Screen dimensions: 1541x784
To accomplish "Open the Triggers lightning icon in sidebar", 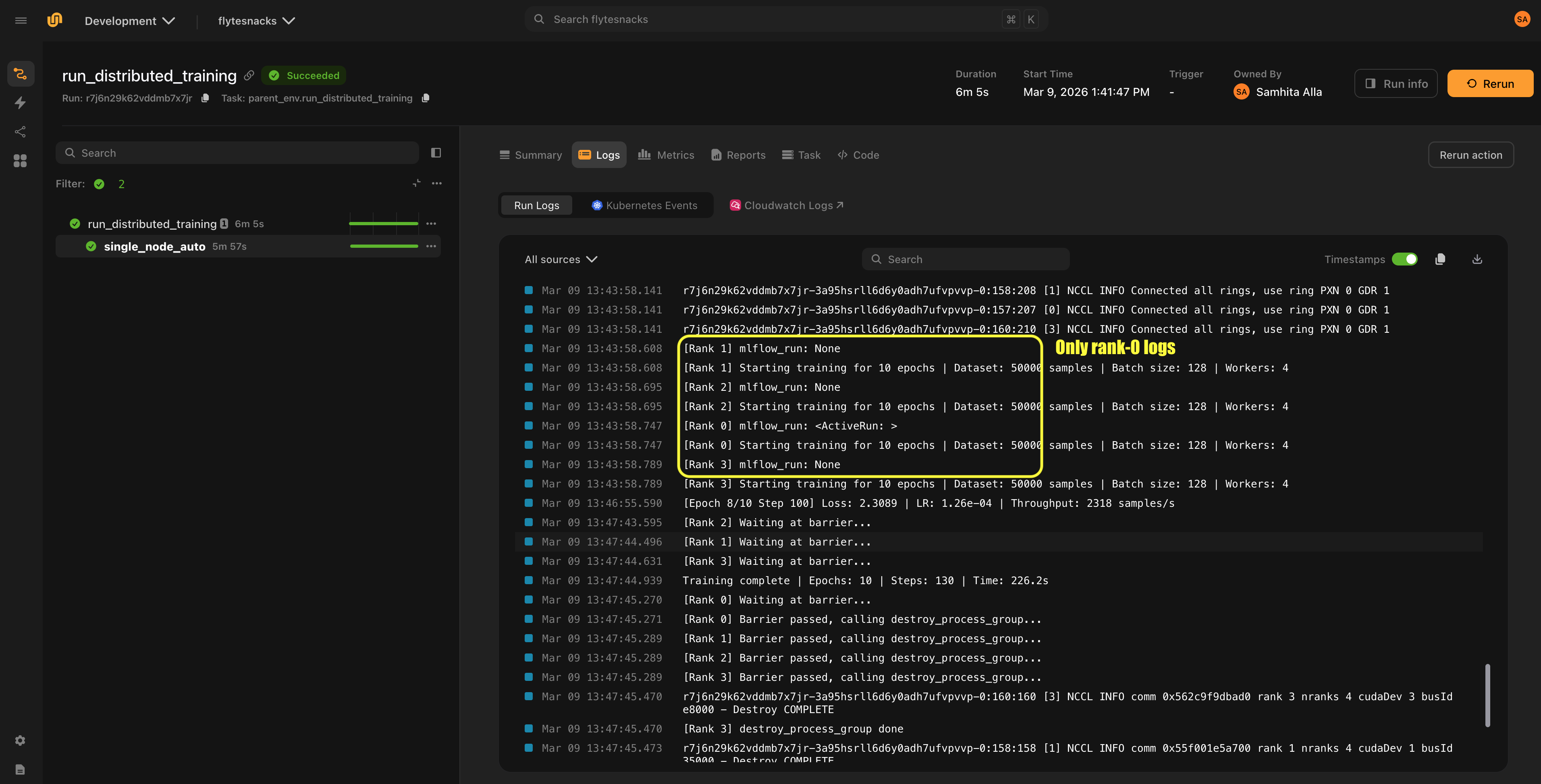I will coord(20,102).
